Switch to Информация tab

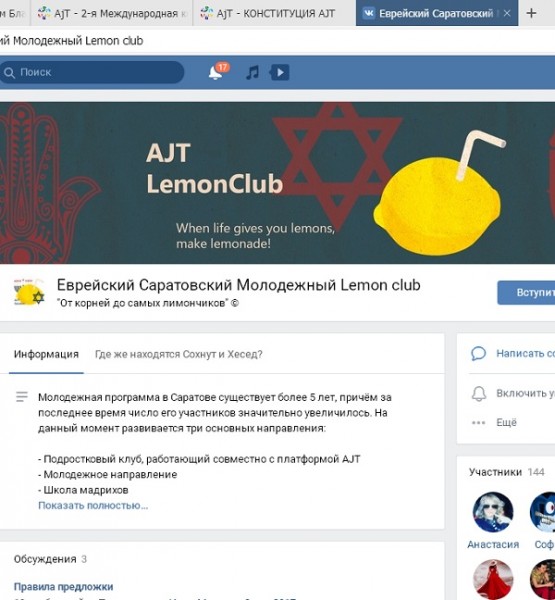click(x=46, y=354)
